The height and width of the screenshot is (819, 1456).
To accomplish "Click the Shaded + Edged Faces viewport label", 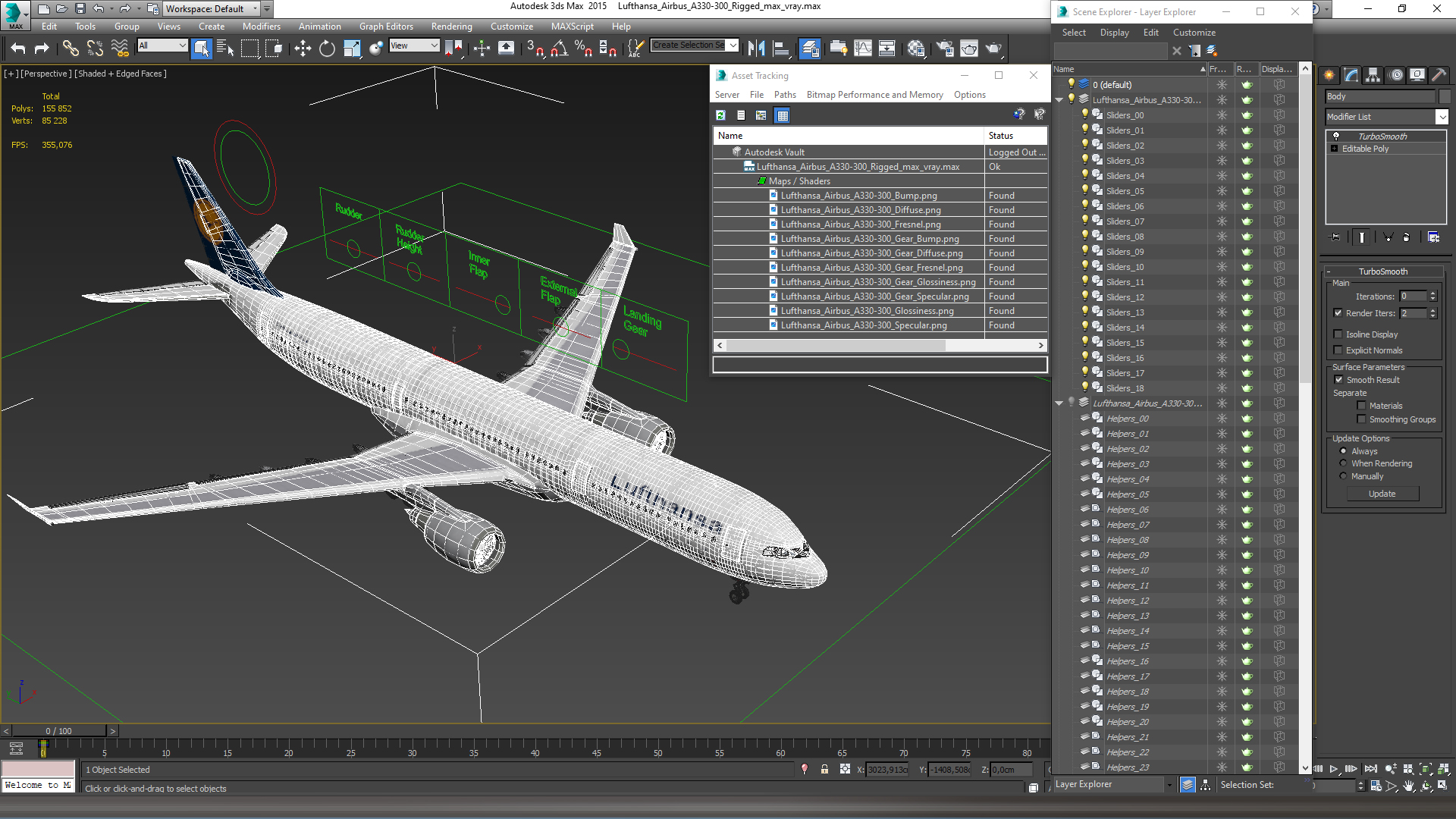I will click(121, 74).
